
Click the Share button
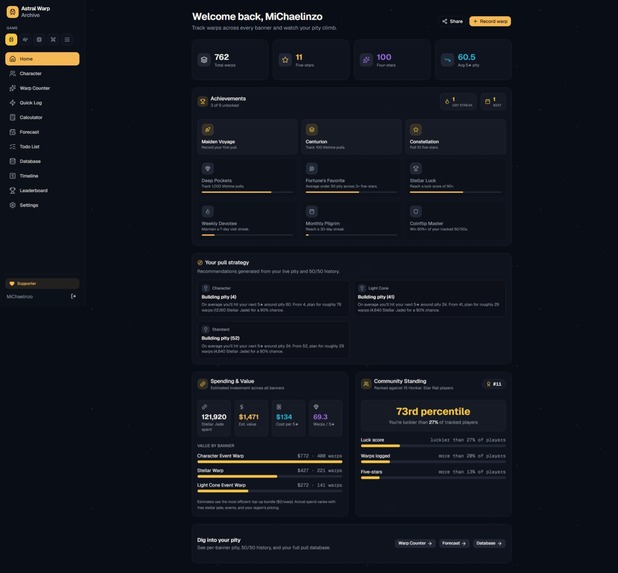[452, 21]
